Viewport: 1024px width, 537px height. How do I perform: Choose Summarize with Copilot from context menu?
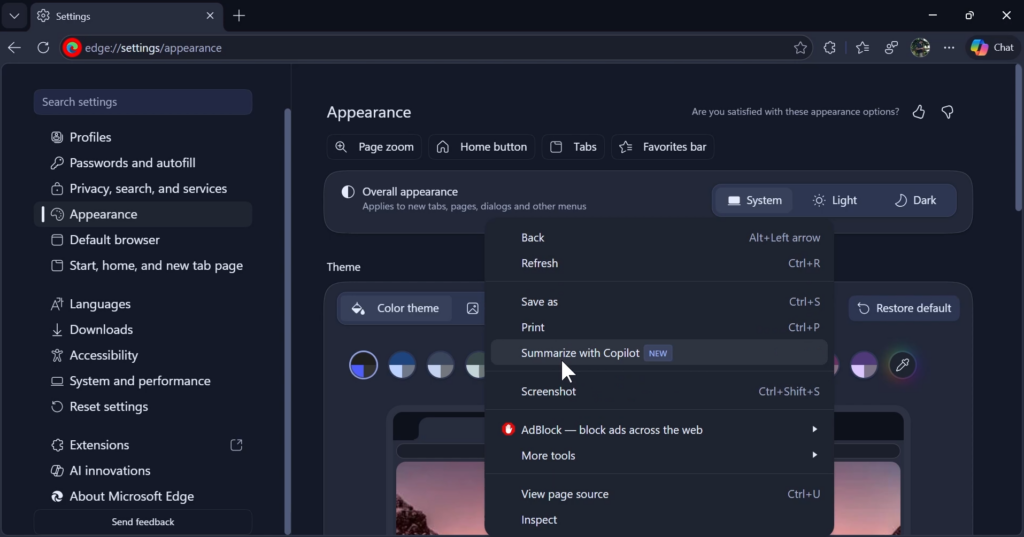pyautogui.click(x=580, y=353)
